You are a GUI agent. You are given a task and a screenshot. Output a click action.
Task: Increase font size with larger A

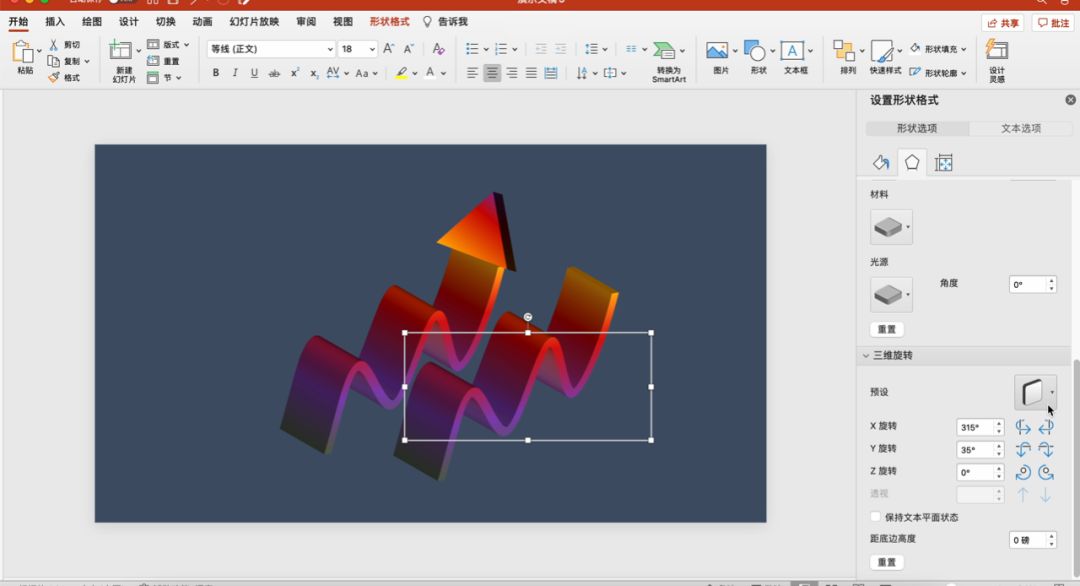pos(388,48)
